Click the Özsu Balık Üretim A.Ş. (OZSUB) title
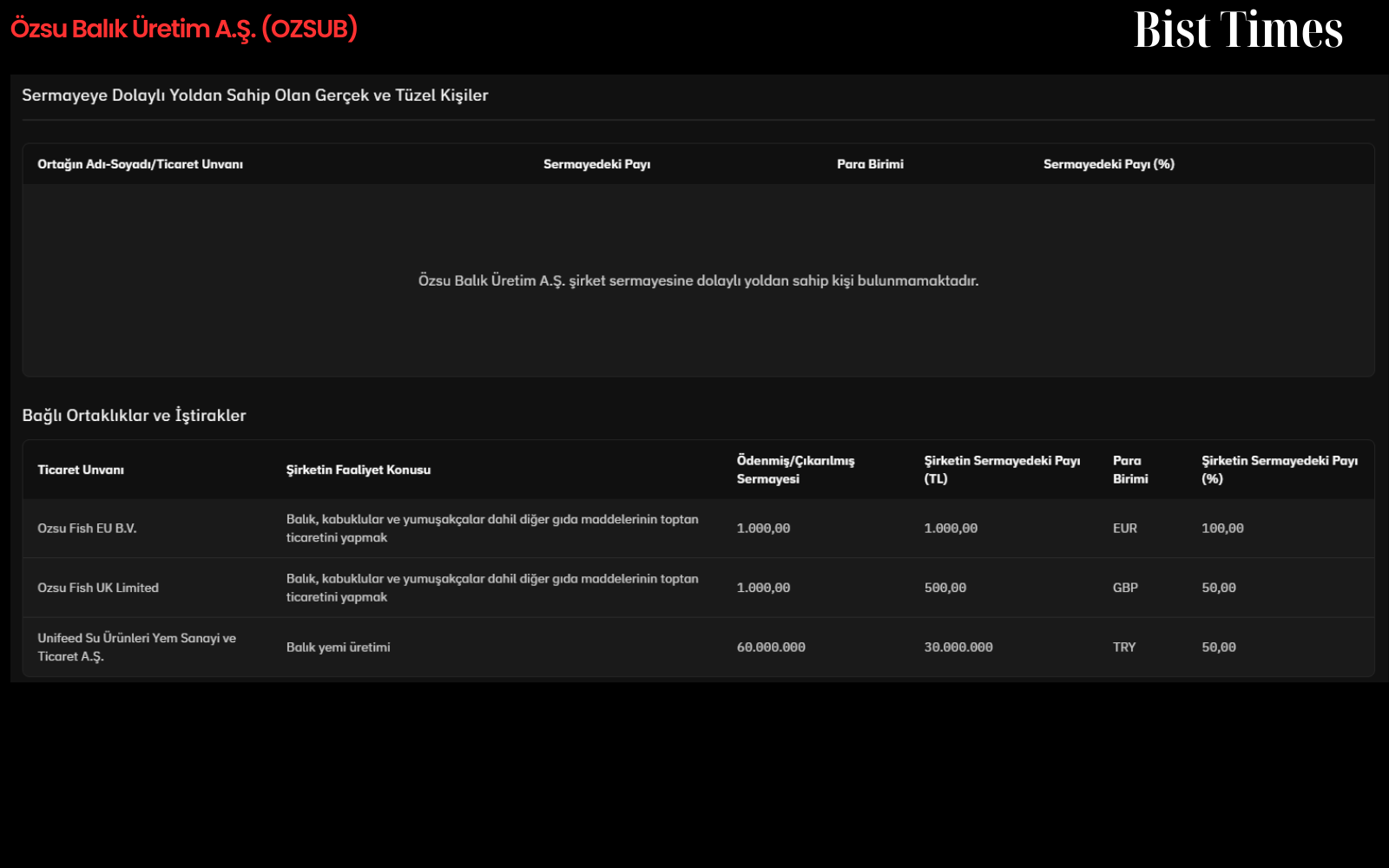1389x868 pixels. 184,29
